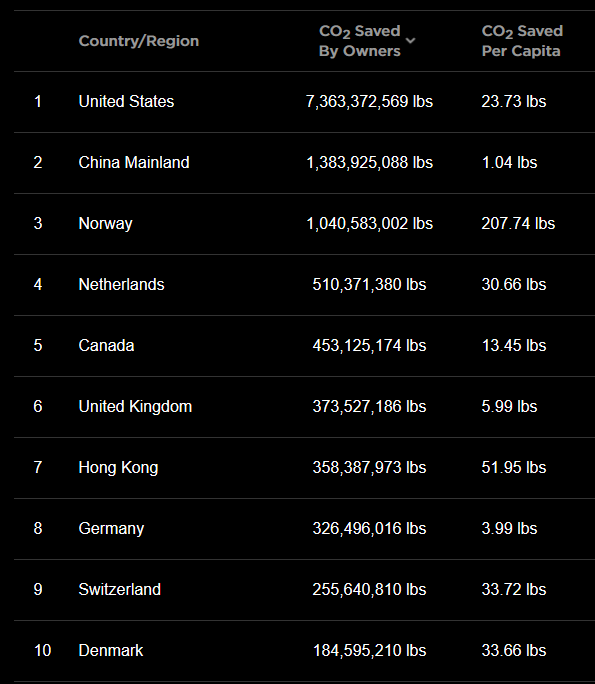Select the Canada country name
Image resolution: width=595 pixels, height=684 pixels.
pyautogui.click(x=106, y=345)
